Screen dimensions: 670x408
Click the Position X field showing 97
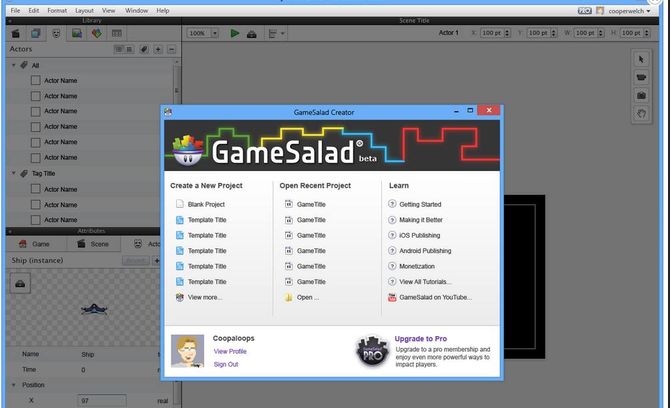(102, 401)
